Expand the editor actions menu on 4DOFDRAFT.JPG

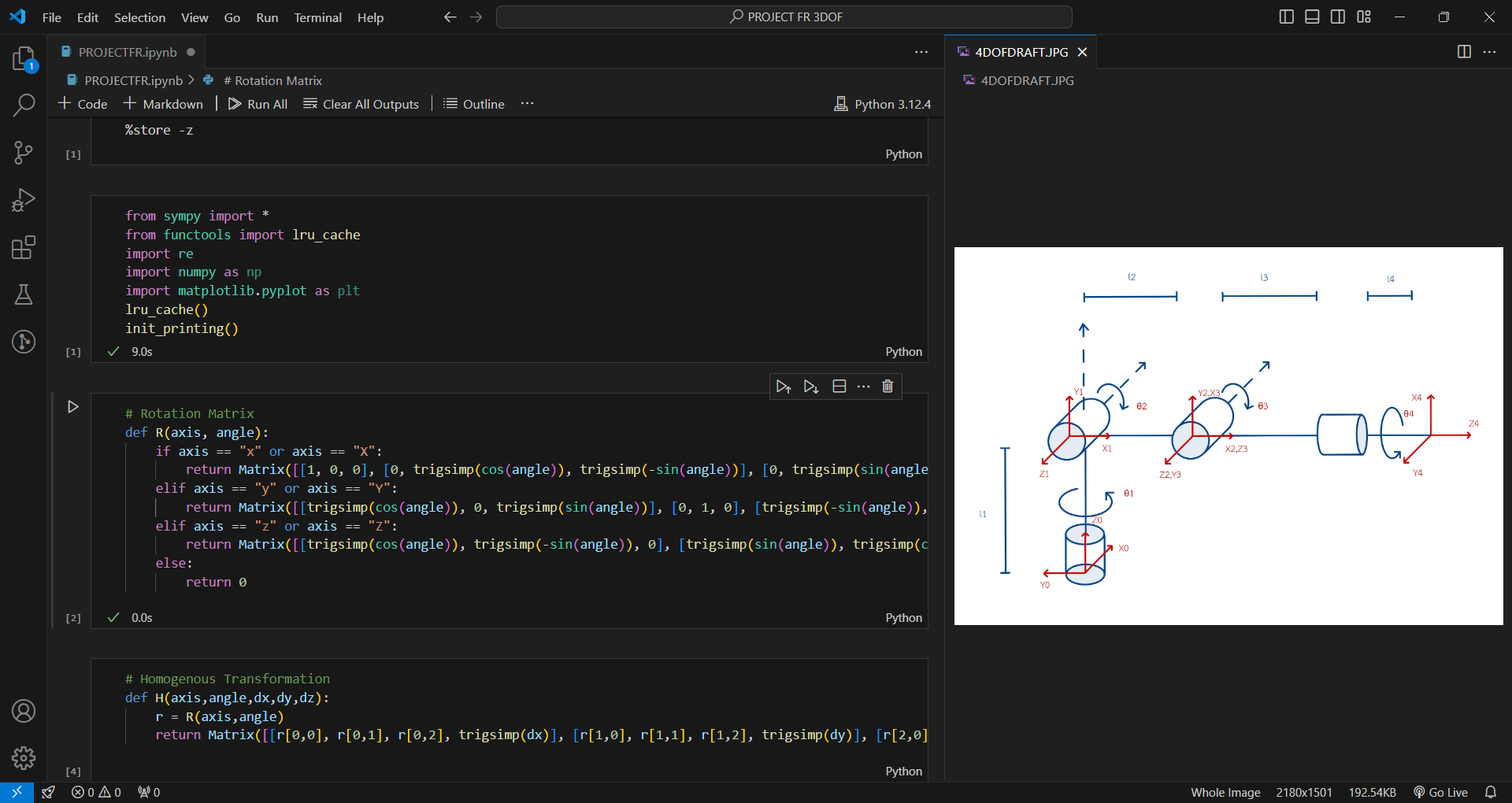tap(1491, 51)
